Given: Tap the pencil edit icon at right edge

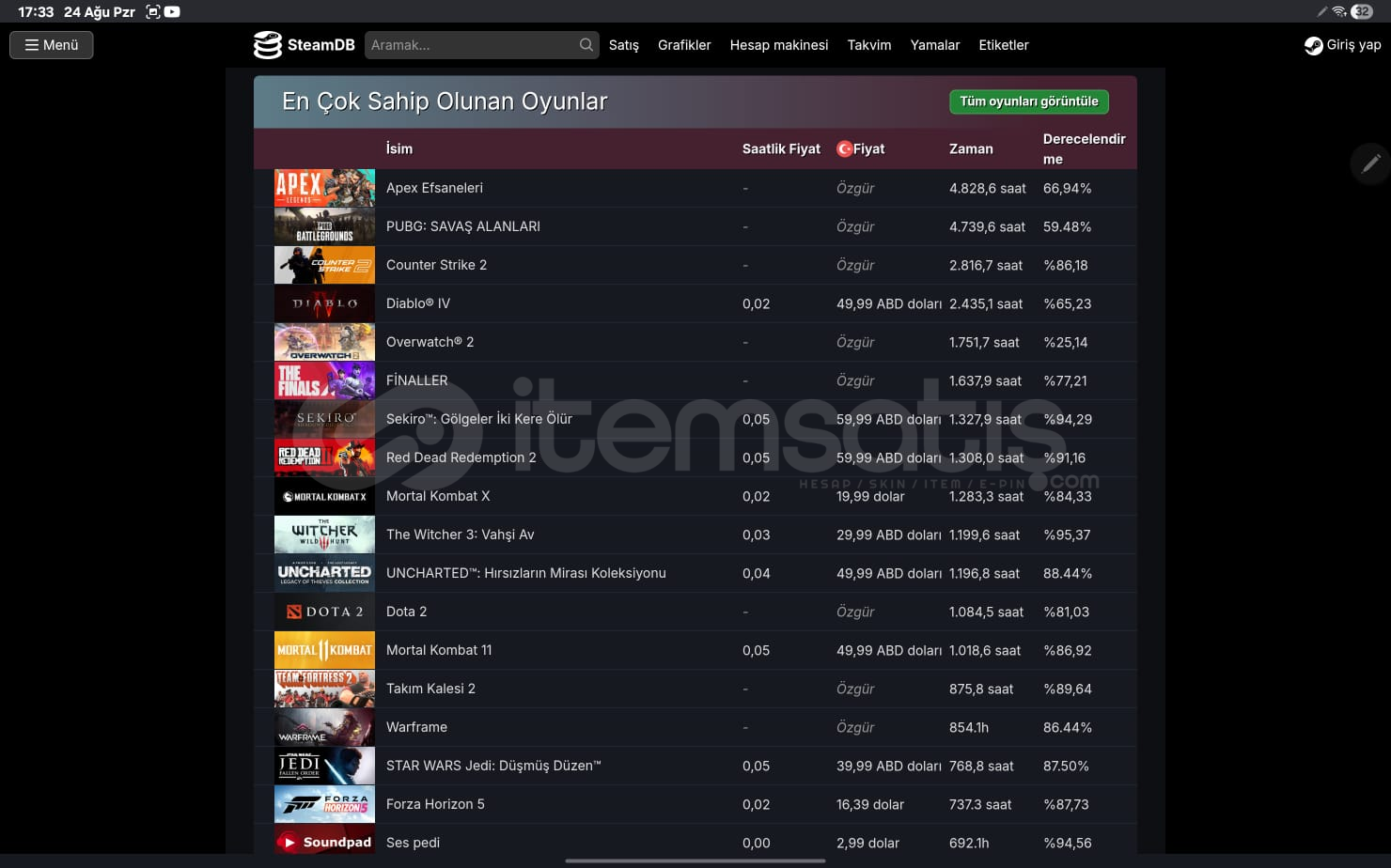Looking at the screenshot, I should click(1371, 163).
